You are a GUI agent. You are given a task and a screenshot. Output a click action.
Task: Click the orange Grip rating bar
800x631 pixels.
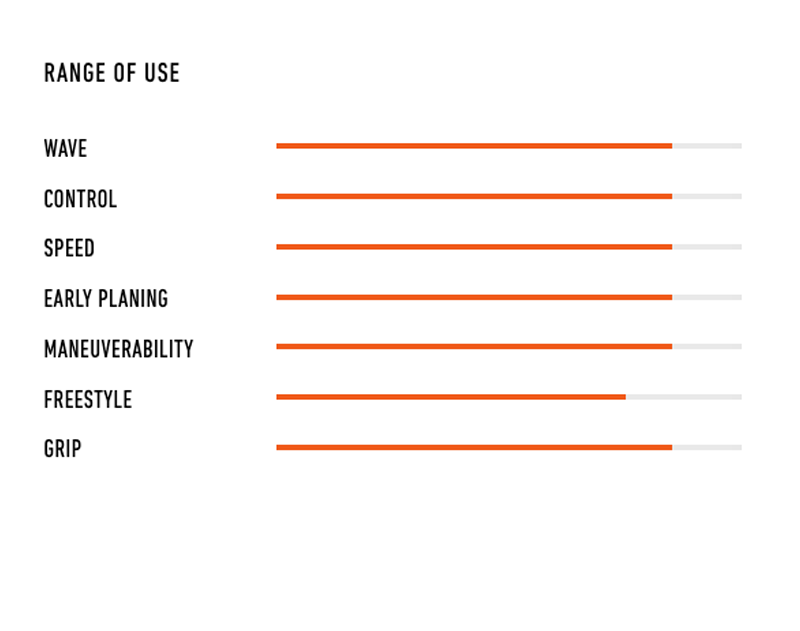(474, 447)
